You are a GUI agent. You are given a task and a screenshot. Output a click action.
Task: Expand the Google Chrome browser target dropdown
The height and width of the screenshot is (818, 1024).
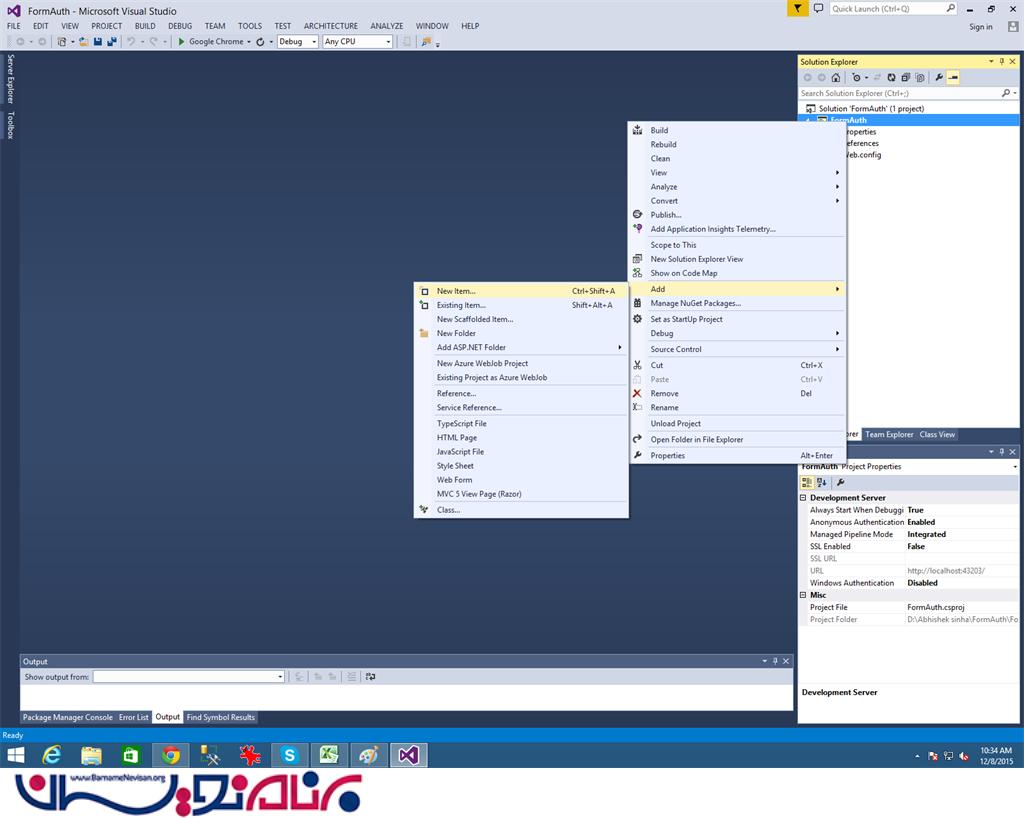pos(249,42)
